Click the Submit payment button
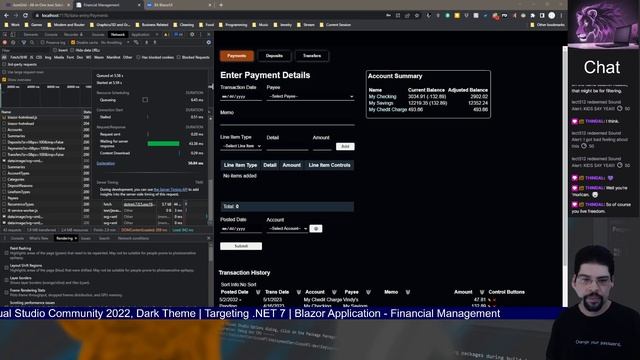Viewport: 640px width, 360px height. [x=241, y=246]
